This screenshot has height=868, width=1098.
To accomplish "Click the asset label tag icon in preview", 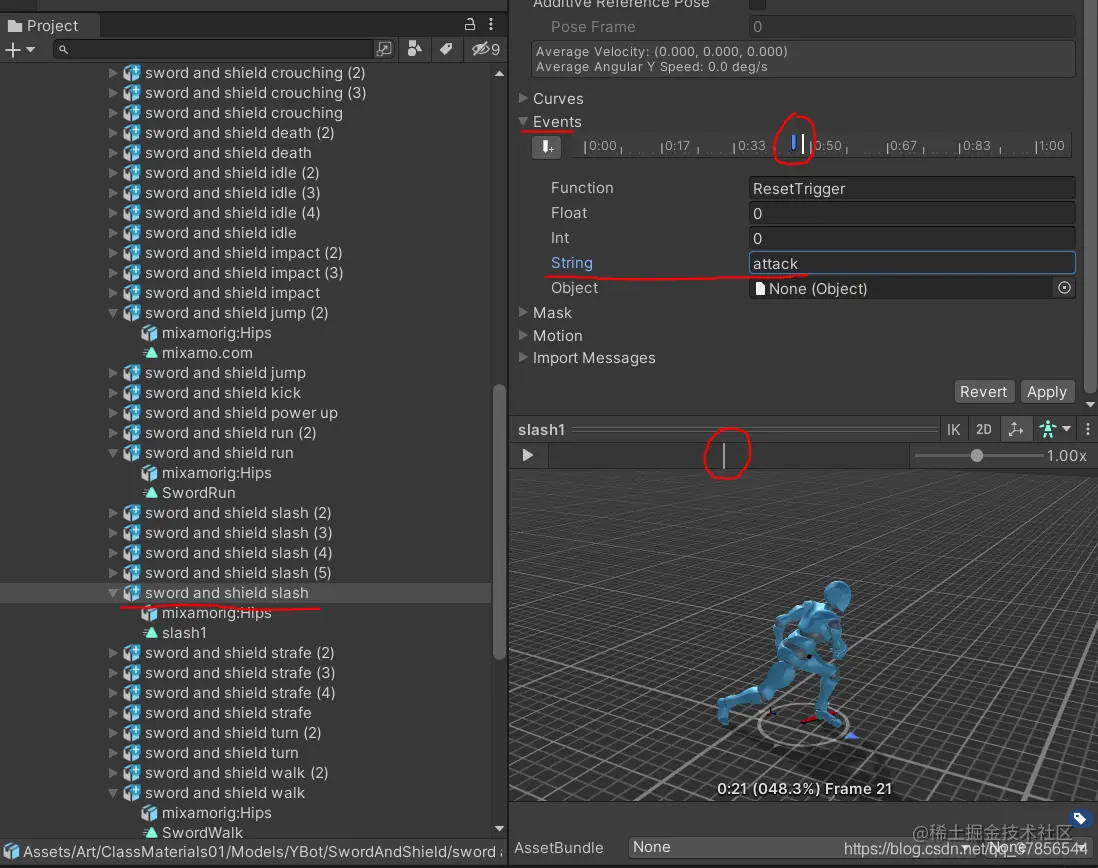I will [1079, 818].
